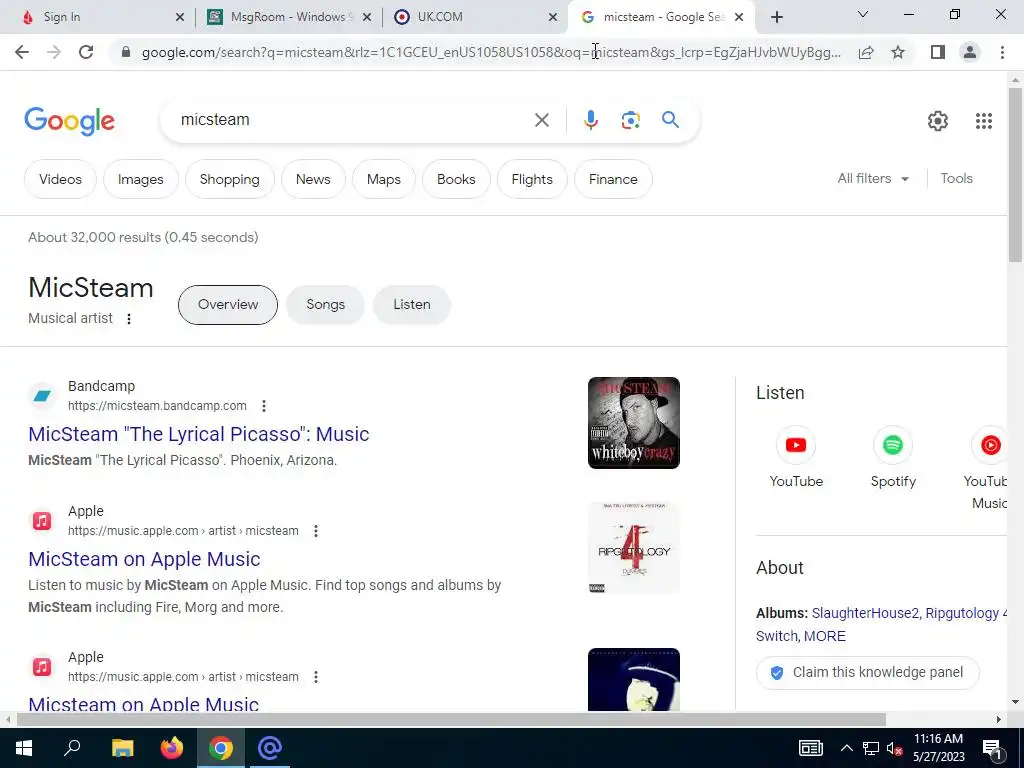Click the vertical page scrollbar
This screenshot has width=1024, height=768.
click(x=1015, y=174)
